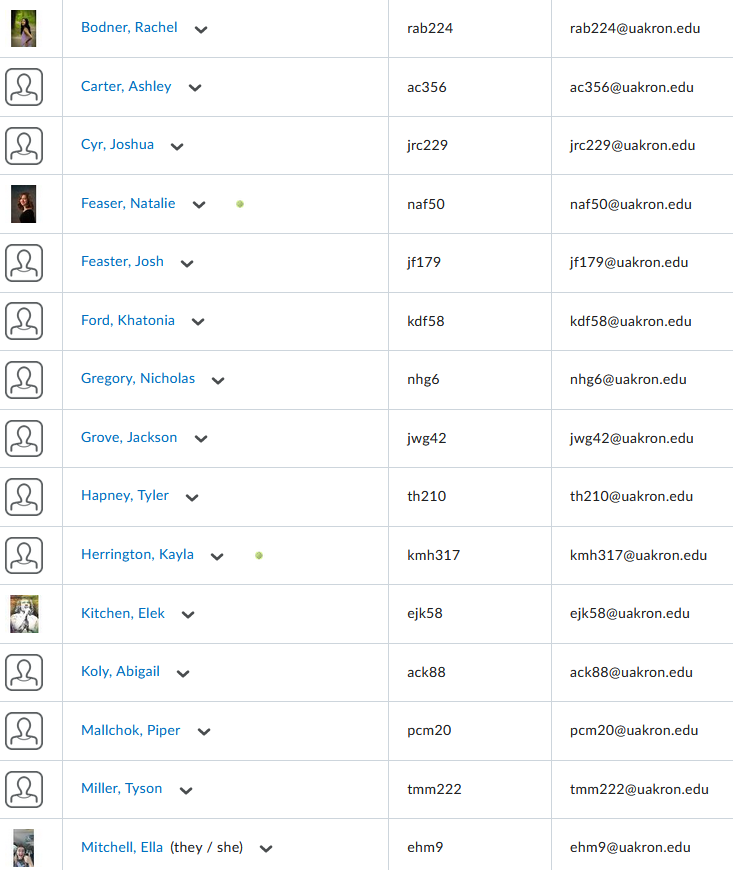
Task: Click Khatonia Ford's placeholder profile icon
Action: (24, 321)
